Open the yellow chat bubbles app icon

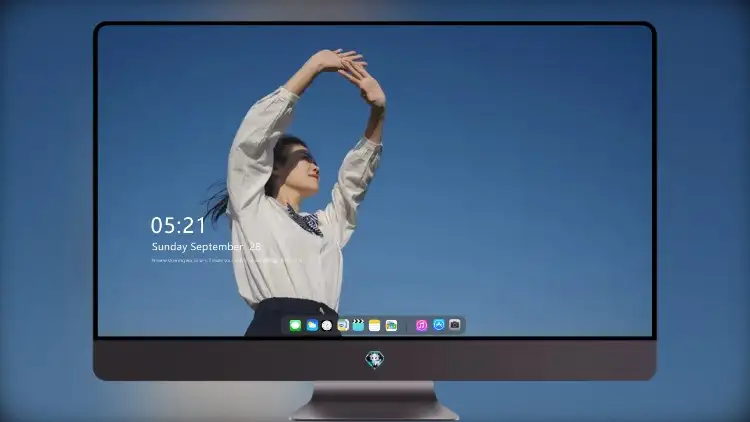(x=343, y=325)
